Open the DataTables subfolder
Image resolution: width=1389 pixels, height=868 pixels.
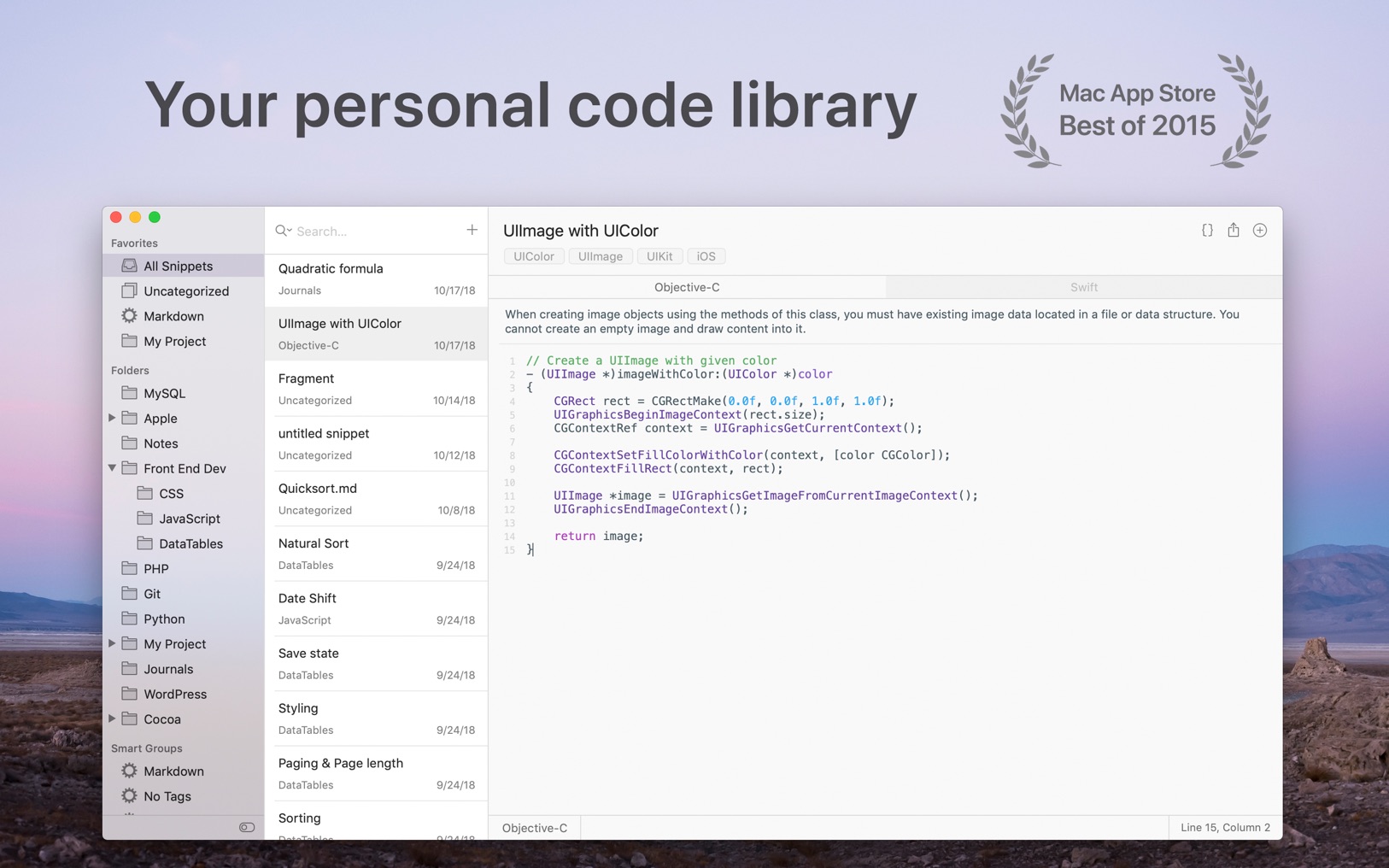(x=184, y=543)
